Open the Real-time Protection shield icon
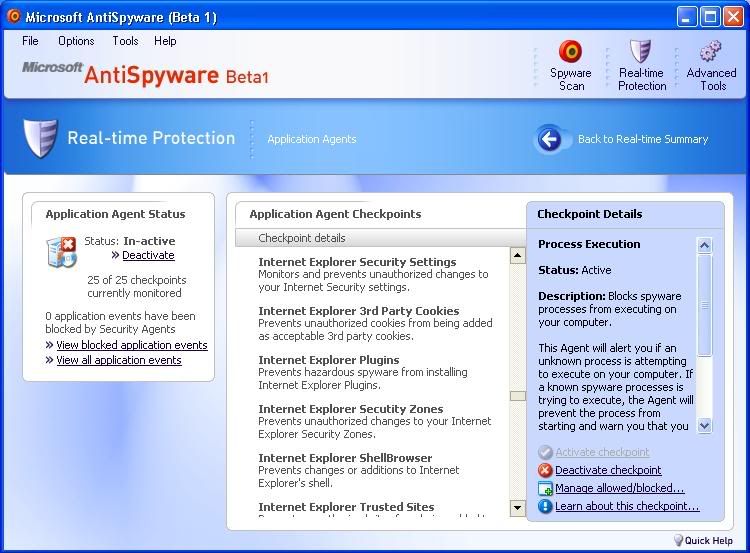This screenshot has height=553, width=750. click(640, 51)
